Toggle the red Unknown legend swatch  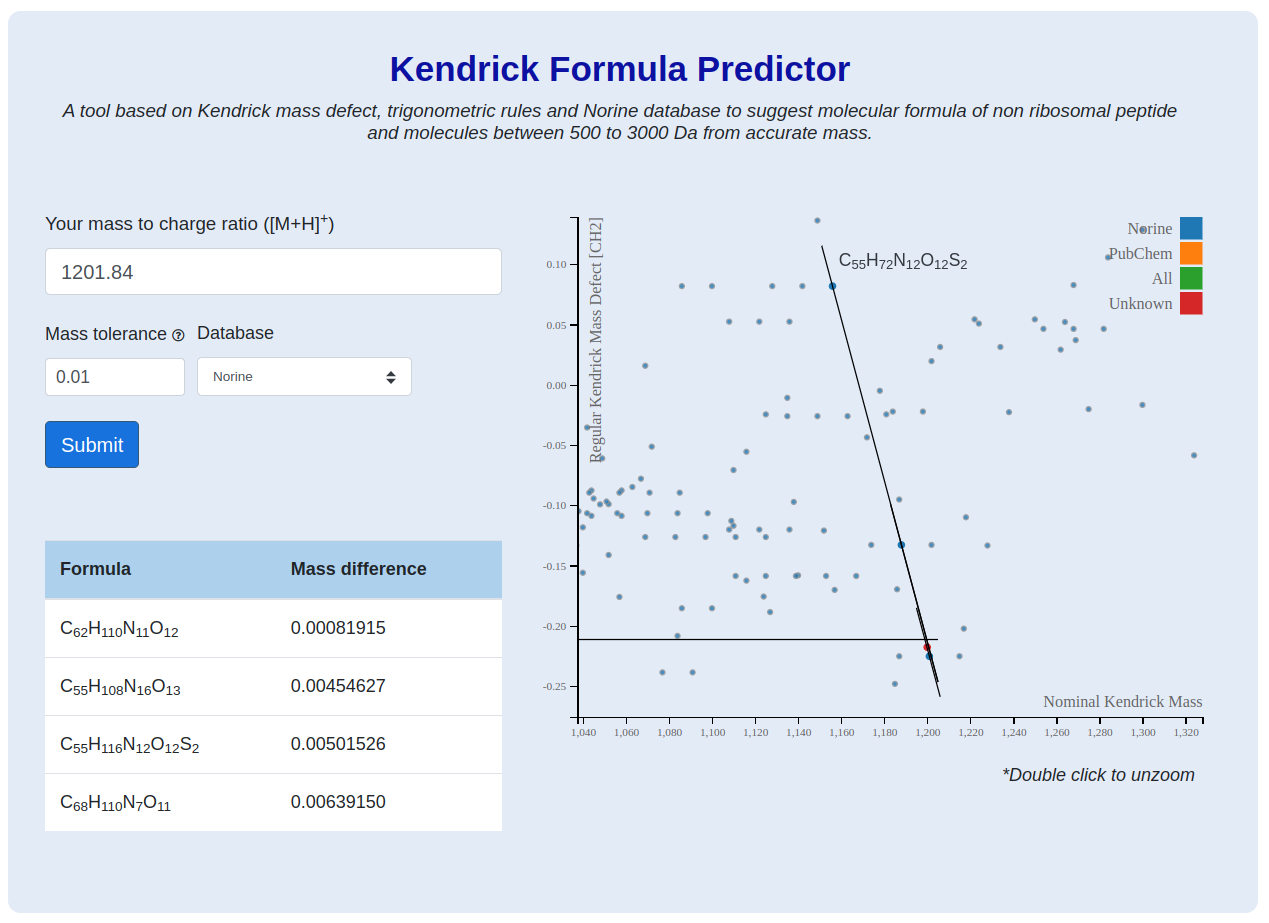1191,303
